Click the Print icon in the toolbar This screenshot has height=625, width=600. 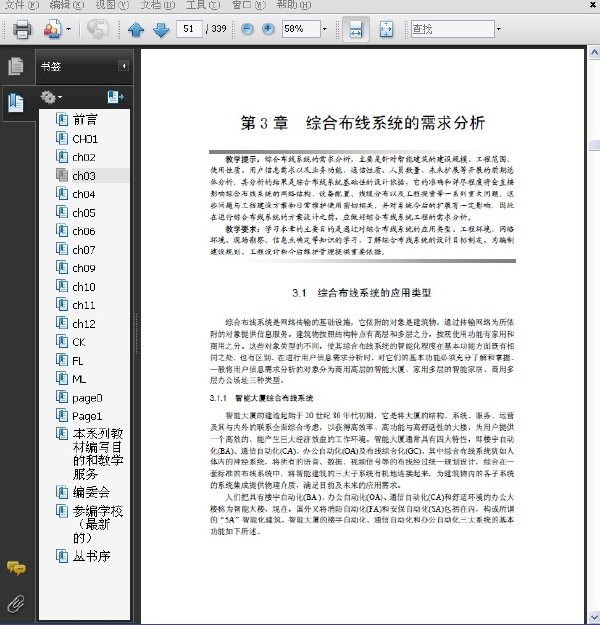point(22,29)
